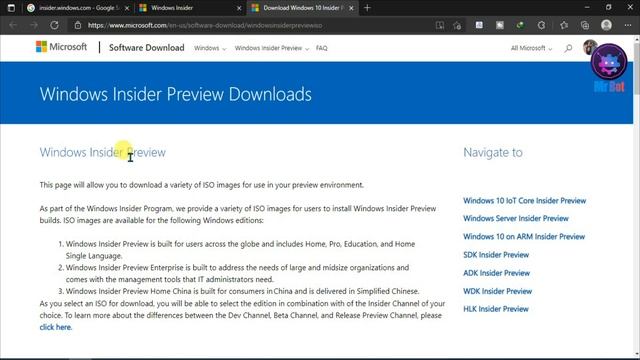Go back with the browser back arrow
This screenshot has width=640, height=360.
click(x=13, y=25)
